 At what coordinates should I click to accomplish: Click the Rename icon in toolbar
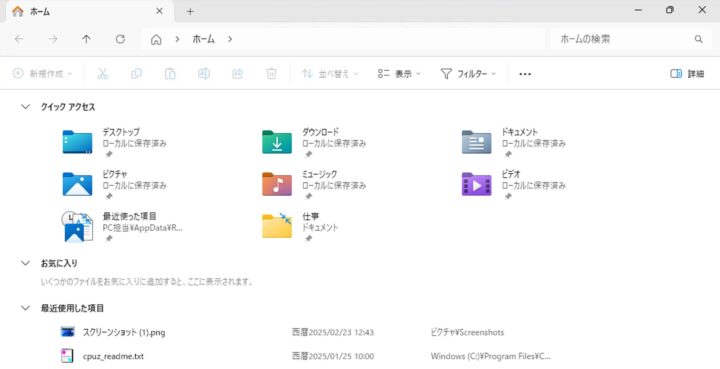(x=204, y=74)
